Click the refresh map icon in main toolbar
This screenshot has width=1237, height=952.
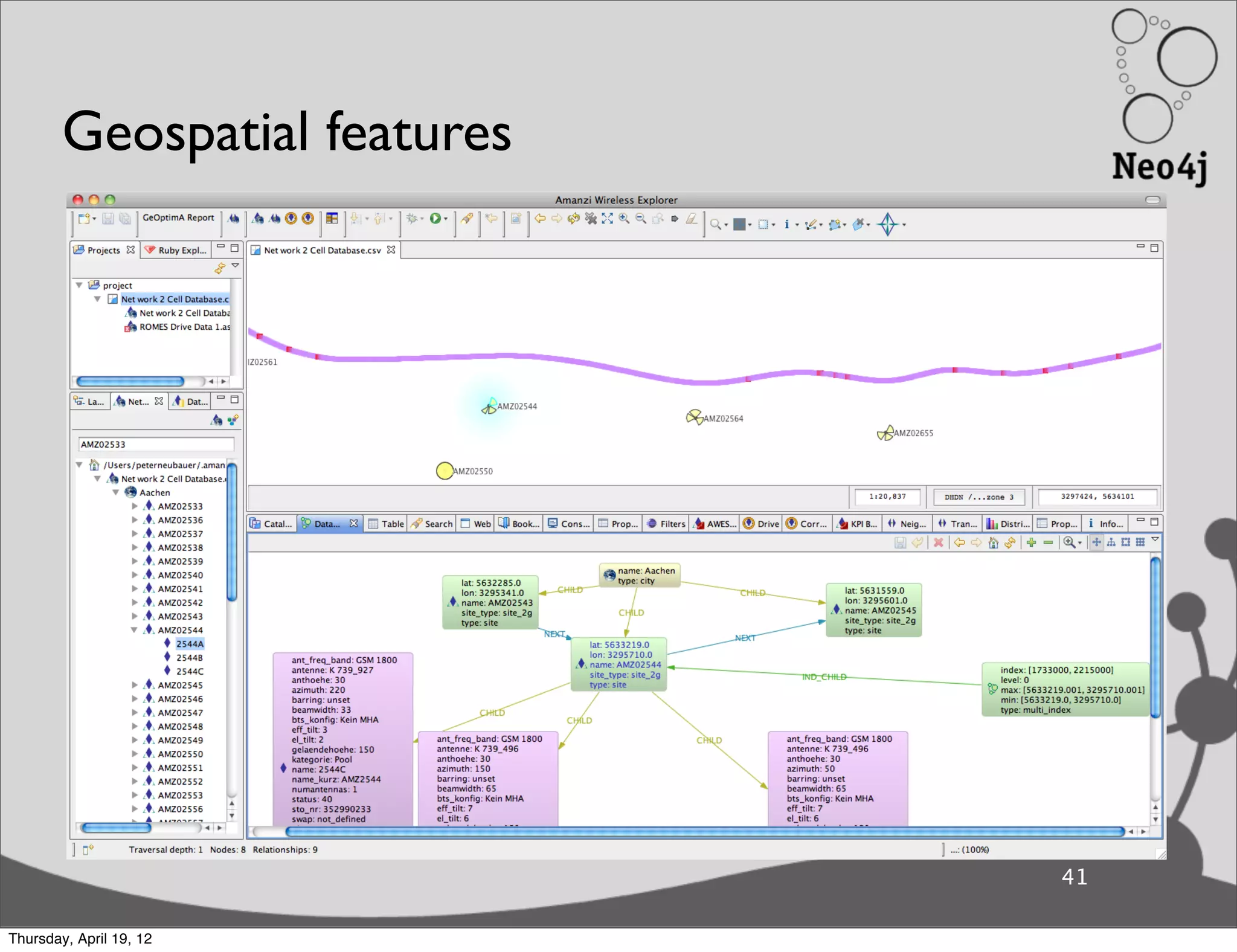click(x=574, y=219)
